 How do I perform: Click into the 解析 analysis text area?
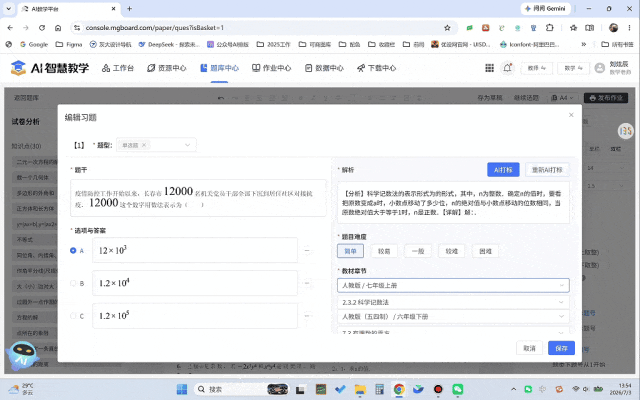(x=453, y=203)
